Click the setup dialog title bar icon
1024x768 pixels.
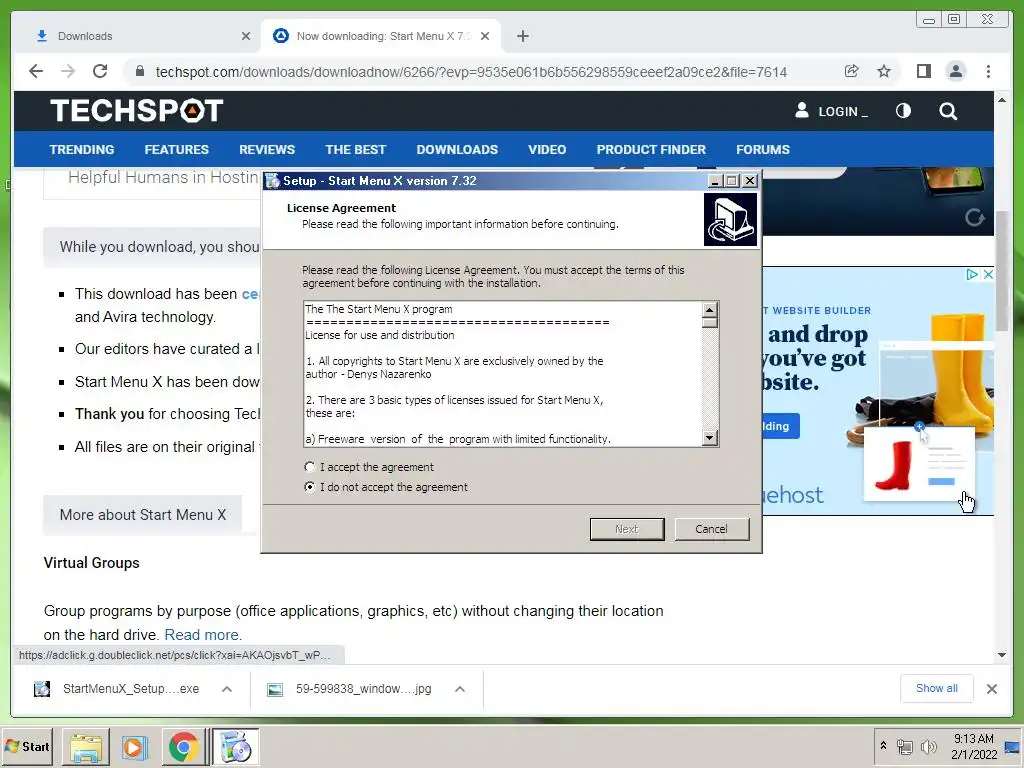(273, 181)
